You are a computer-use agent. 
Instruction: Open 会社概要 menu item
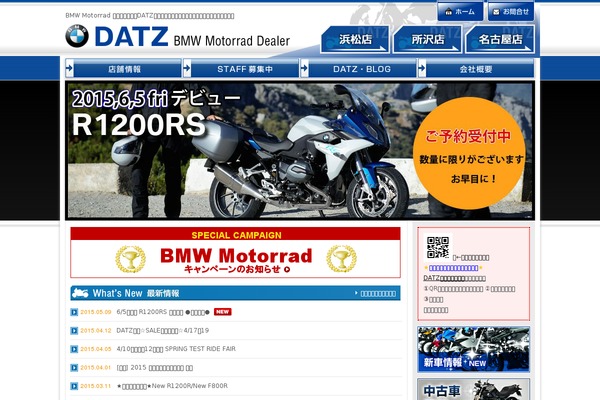coord(476,69)
